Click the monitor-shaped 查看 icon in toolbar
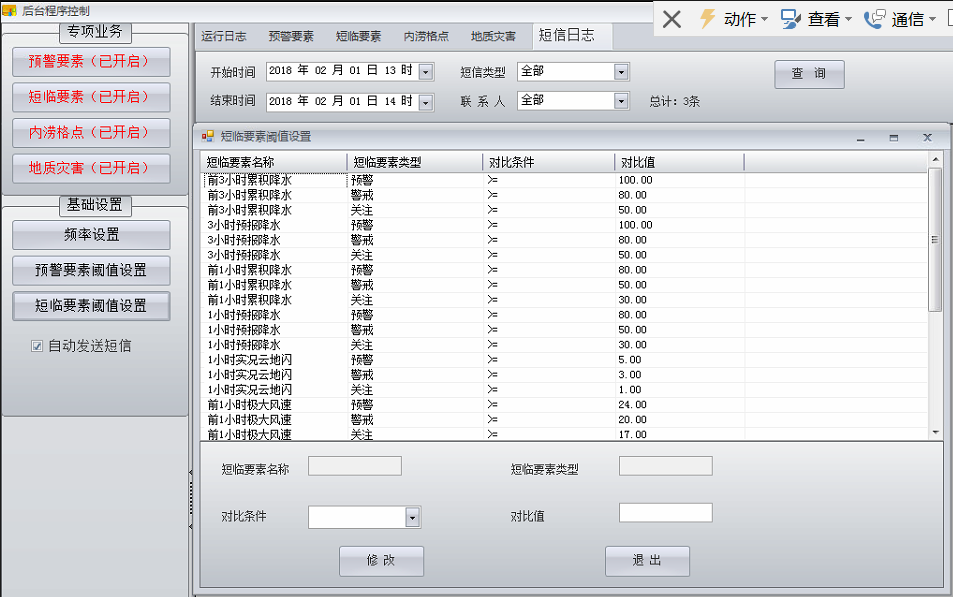 click(x=790, y=20)
